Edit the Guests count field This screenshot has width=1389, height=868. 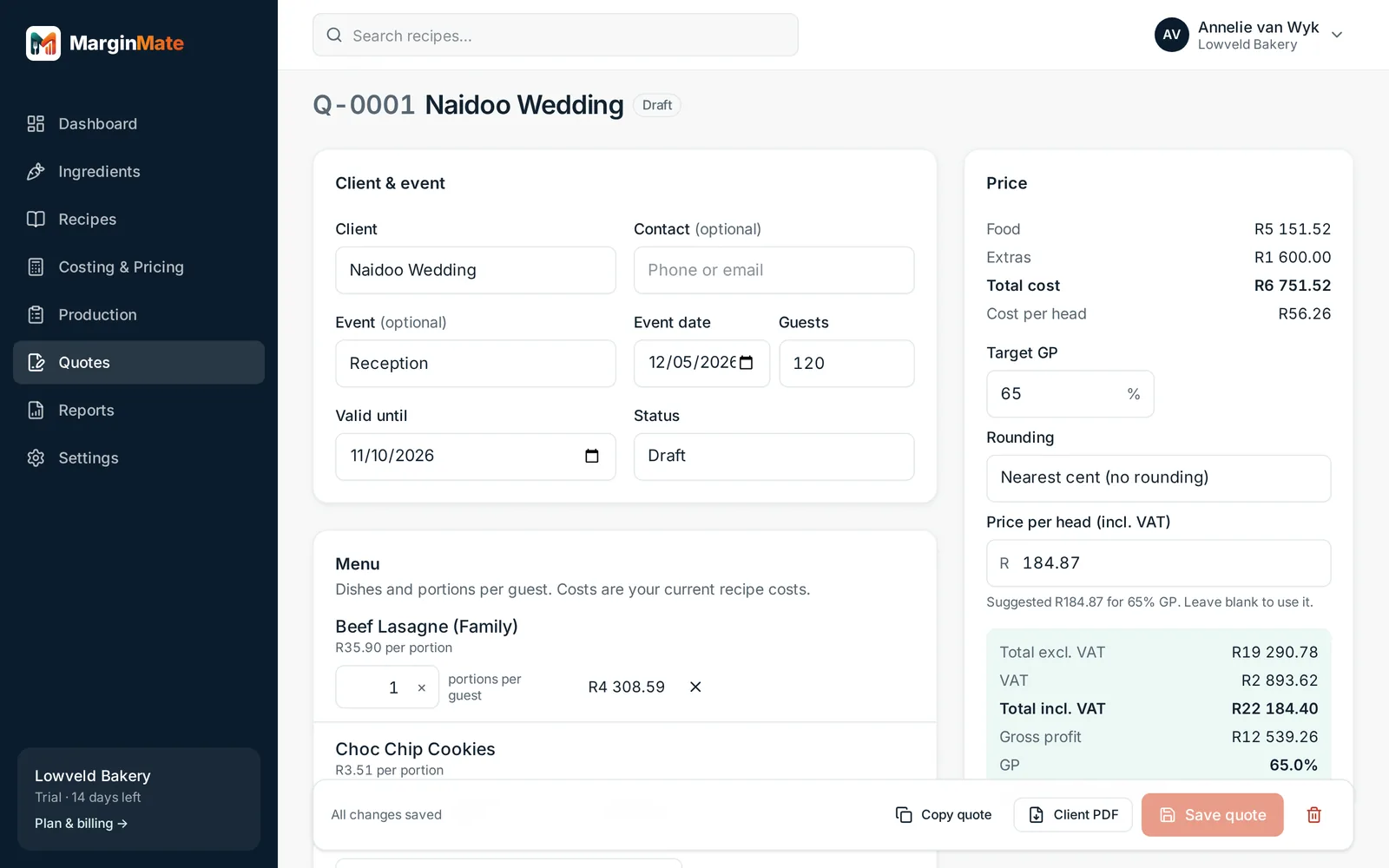pyautogui.click(x=846, y=364)
